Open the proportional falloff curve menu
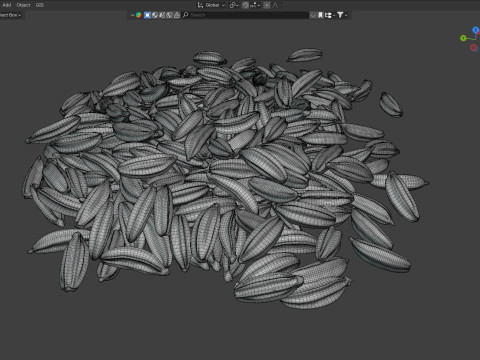 tap(275, 5)
